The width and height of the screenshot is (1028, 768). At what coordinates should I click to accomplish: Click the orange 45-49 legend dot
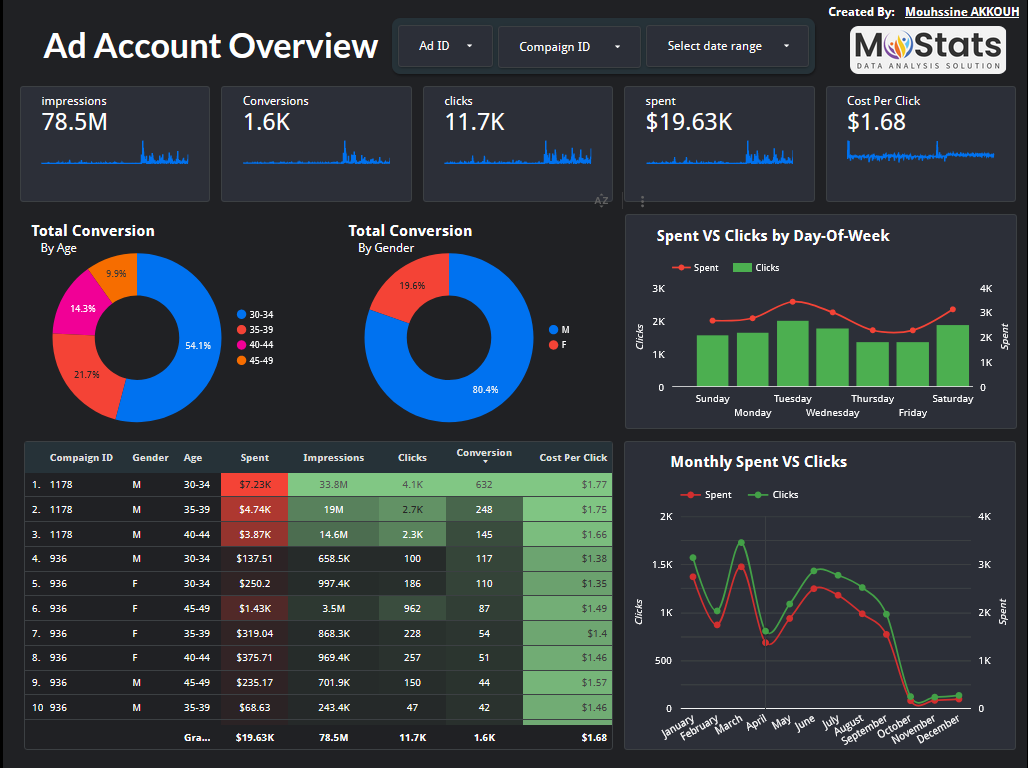(241, 360)
